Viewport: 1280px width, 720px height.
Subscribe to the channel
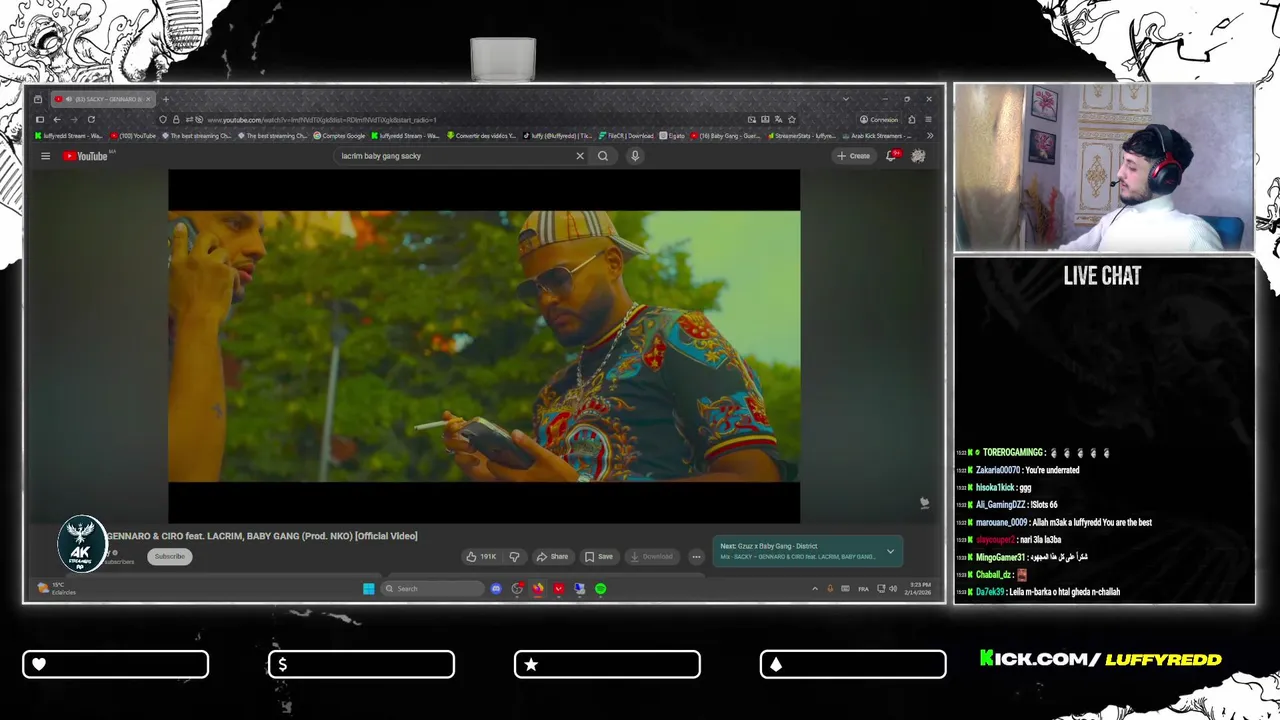click(170, 557)
